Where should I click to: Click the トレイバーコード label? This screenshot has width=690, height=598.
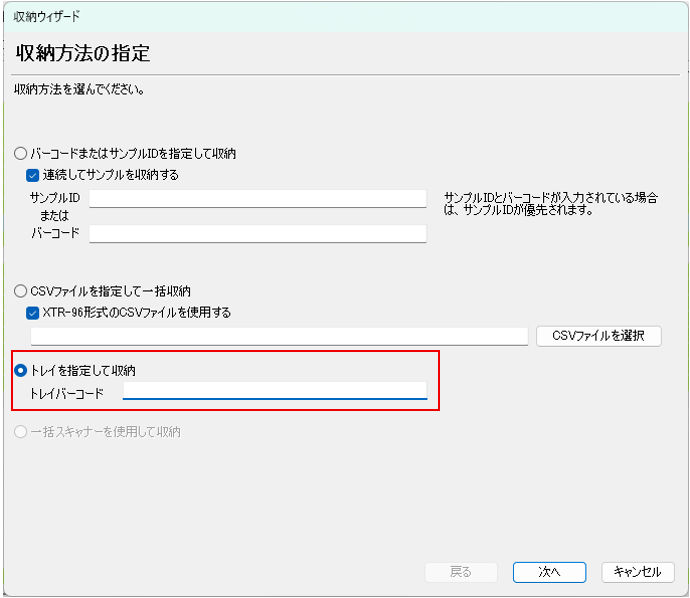coord(67,391)
